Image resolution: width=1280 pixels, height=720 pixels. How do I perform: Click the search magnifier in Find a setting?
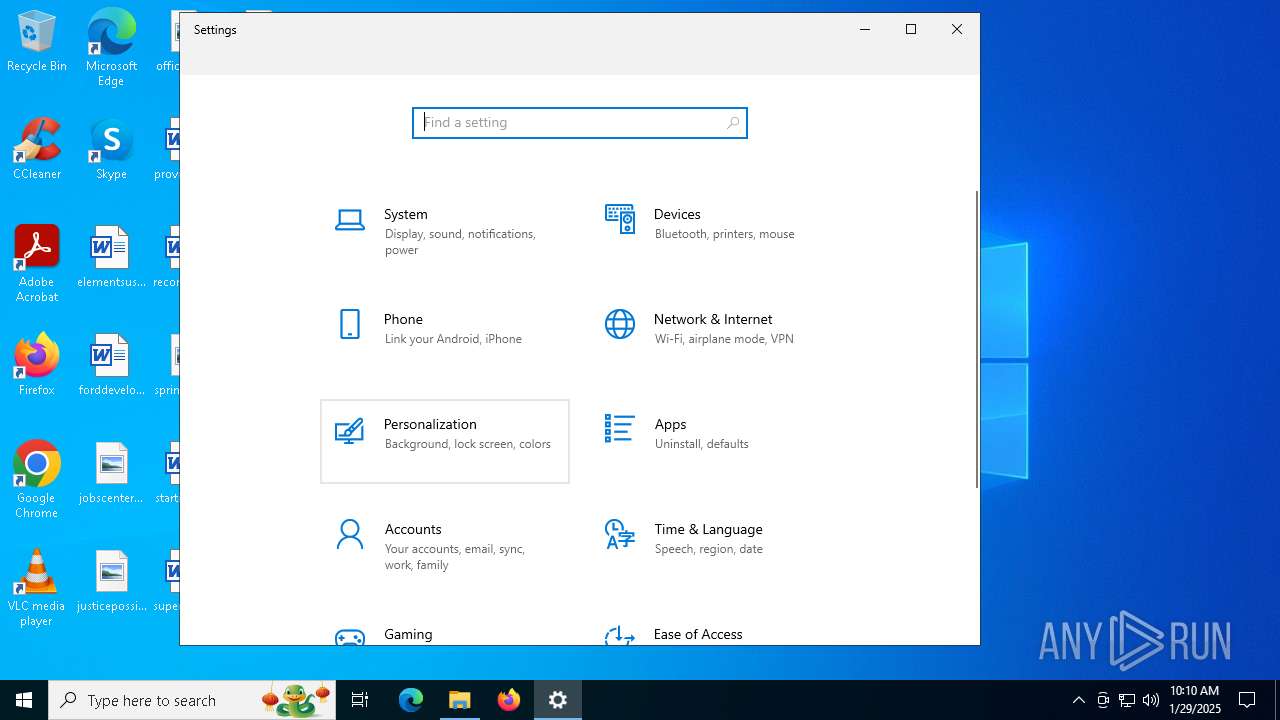[x=733, y=123]
